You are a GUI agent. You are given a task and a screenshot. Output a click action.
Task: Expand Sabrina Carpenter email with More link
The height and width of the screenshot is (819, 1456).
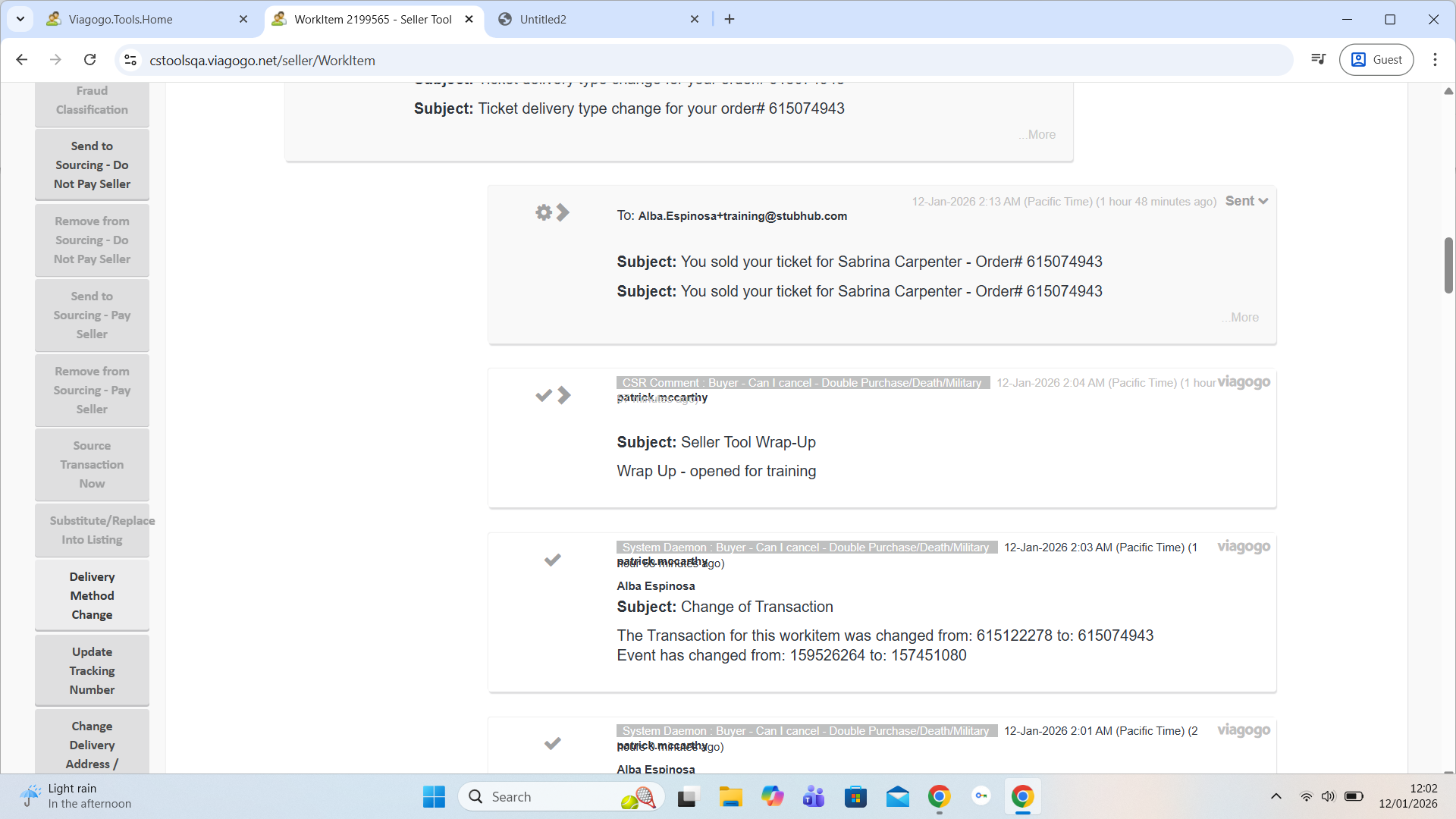[x=1241, y=317]
